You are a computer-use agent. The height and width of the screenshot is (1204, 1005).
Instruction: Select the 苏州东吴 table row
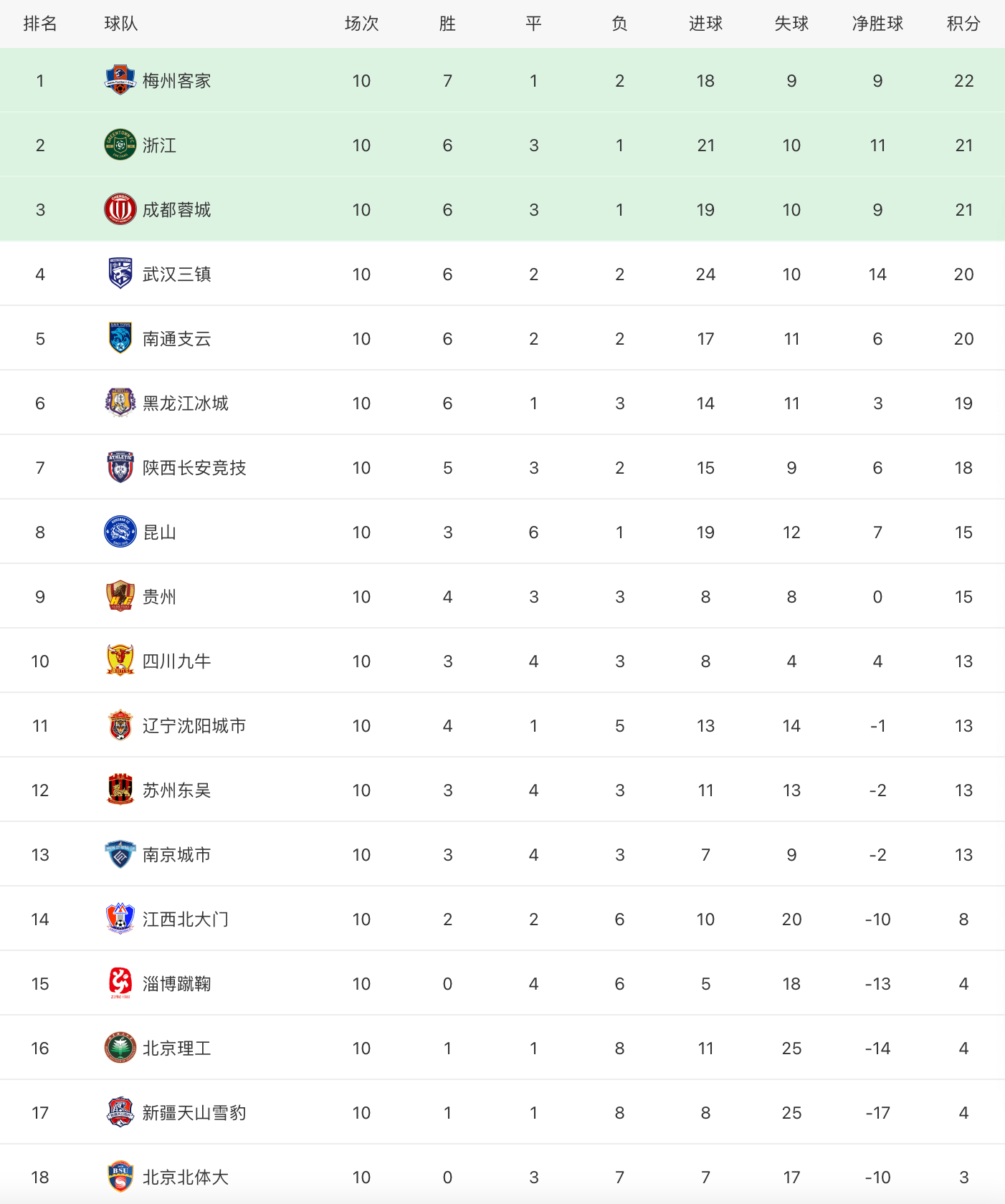502,790
